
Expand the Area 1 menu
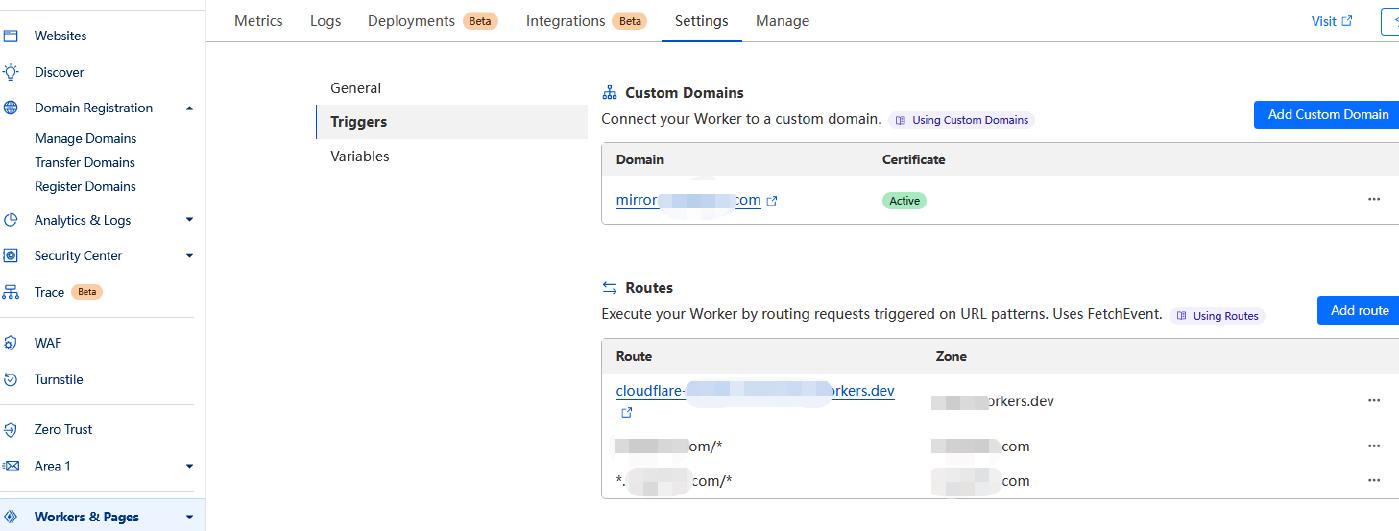[189, 466]
